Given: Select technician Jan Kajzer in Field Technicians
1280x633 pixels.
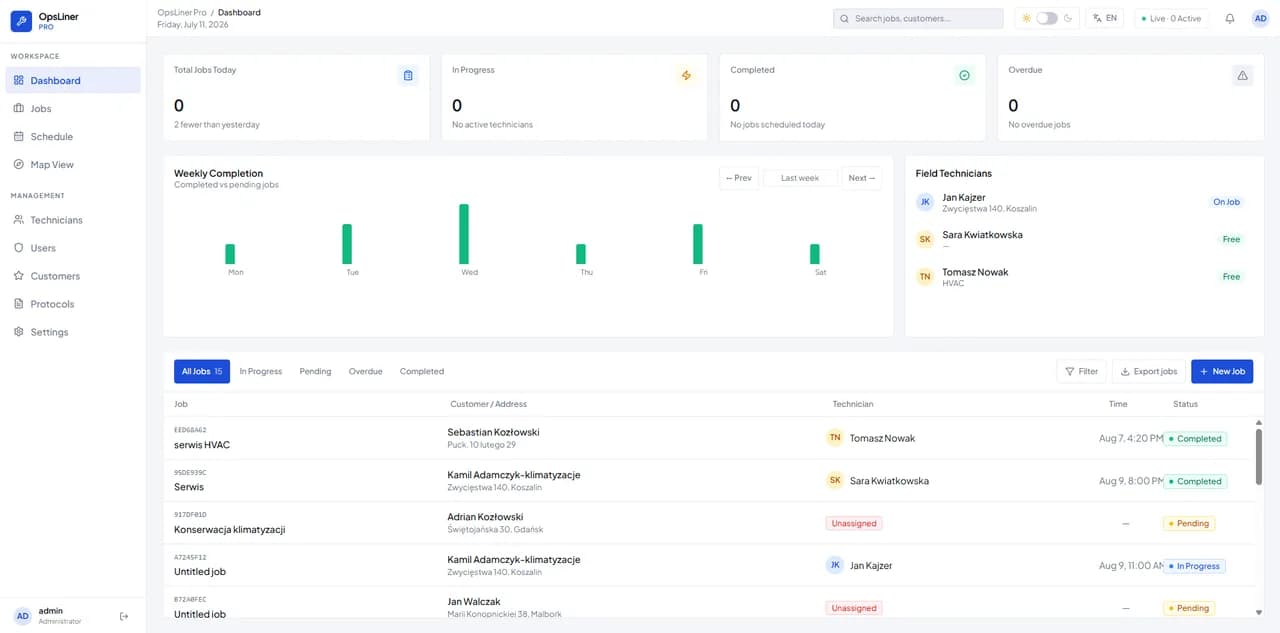Looking at the screenshot, I should point(1084,202).
